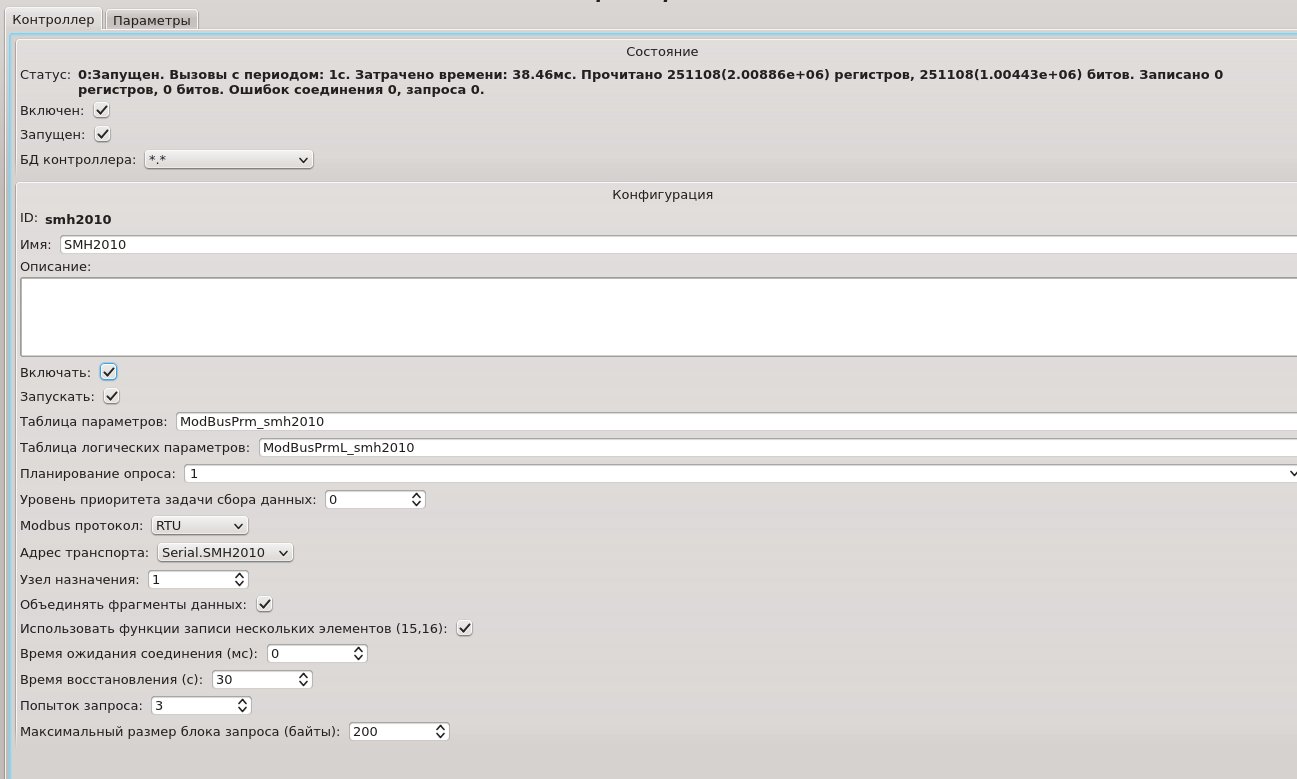Image resolution: width=1297 pixels, height=779 pixels.
Task: Switch to the Параметры tab
Action: (x=151, y=20)
